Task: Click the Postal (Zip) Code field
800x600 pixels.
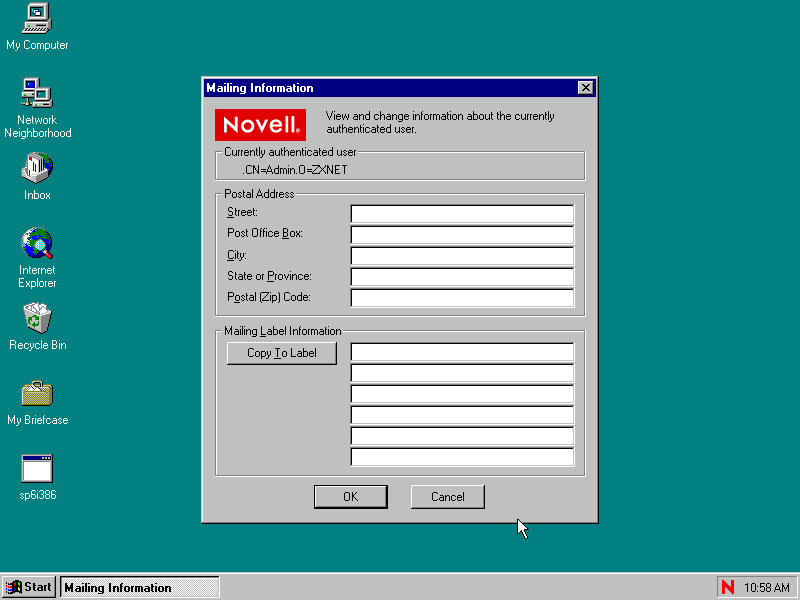Action: (462, 298)
